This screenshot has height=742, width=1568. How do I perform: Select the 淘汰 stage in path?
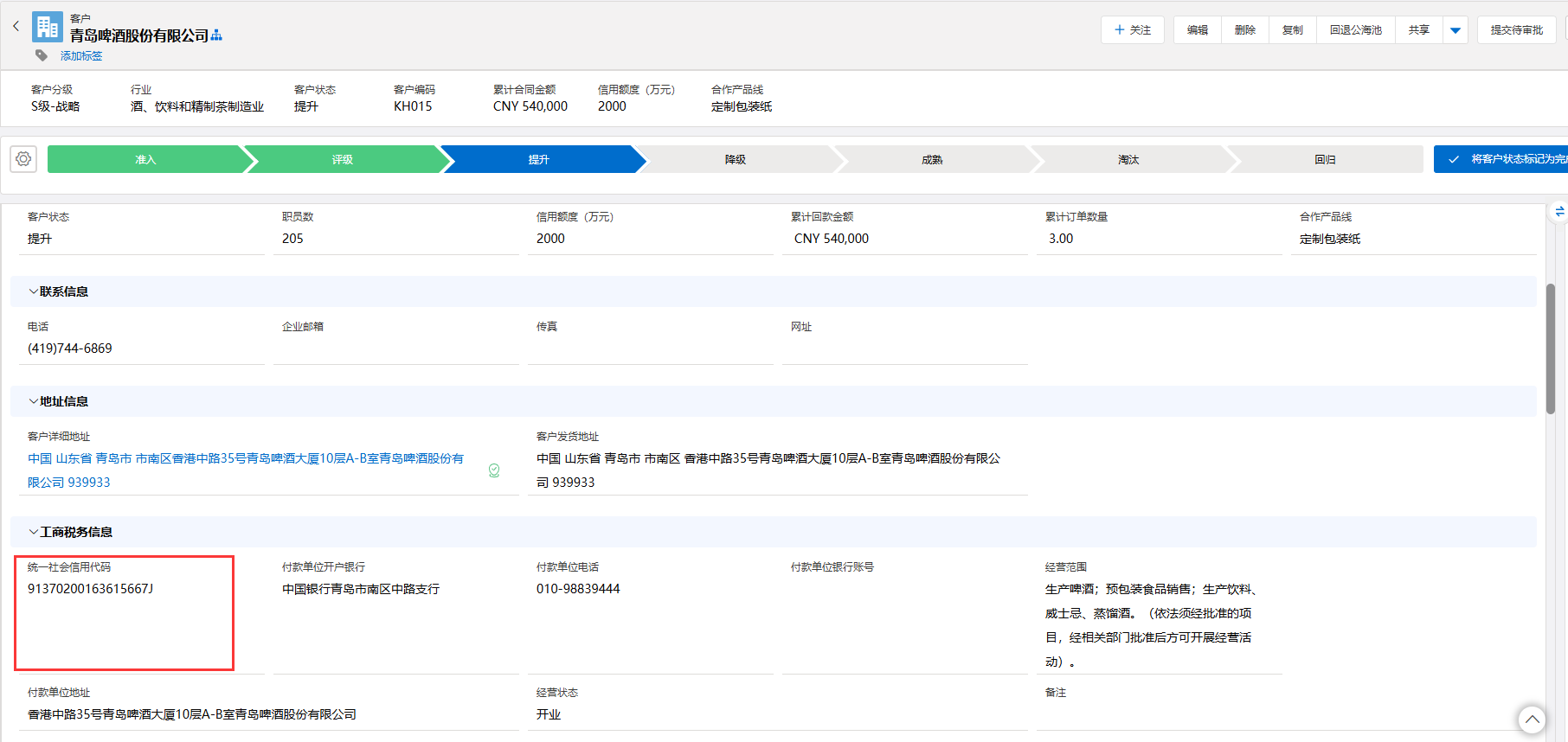coord(1128,159)
